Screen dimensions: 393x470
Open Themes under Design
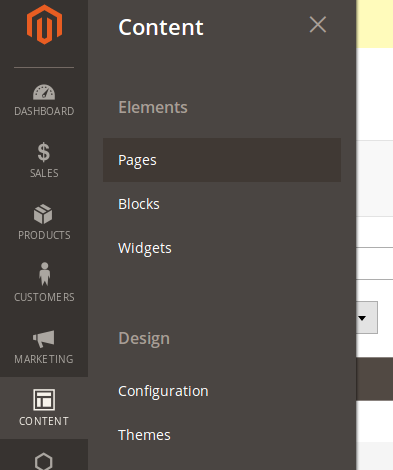pyautogui.click(x=144, y=435)
